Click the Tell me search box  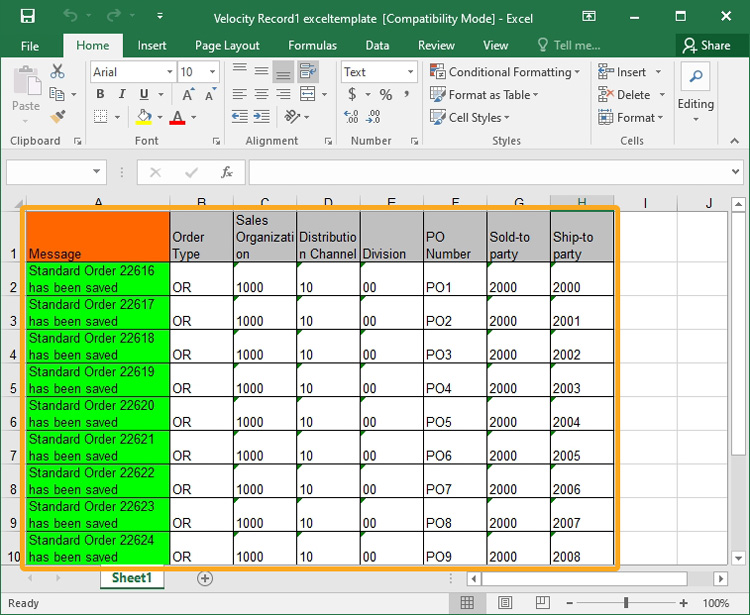[x=569, y=46]
